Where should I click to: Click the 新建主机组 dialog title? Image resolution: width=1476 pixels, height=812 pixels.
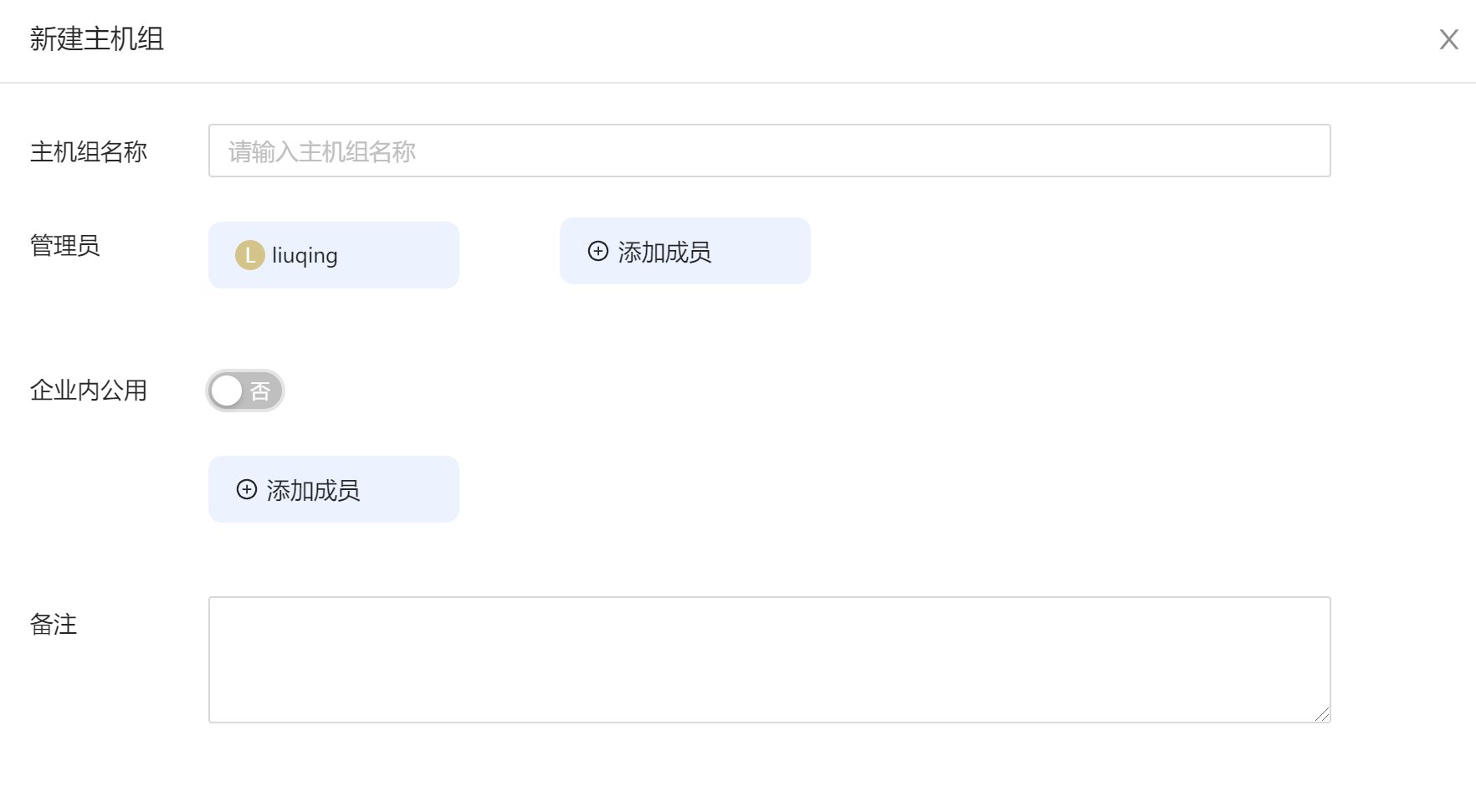coord(98,38)
